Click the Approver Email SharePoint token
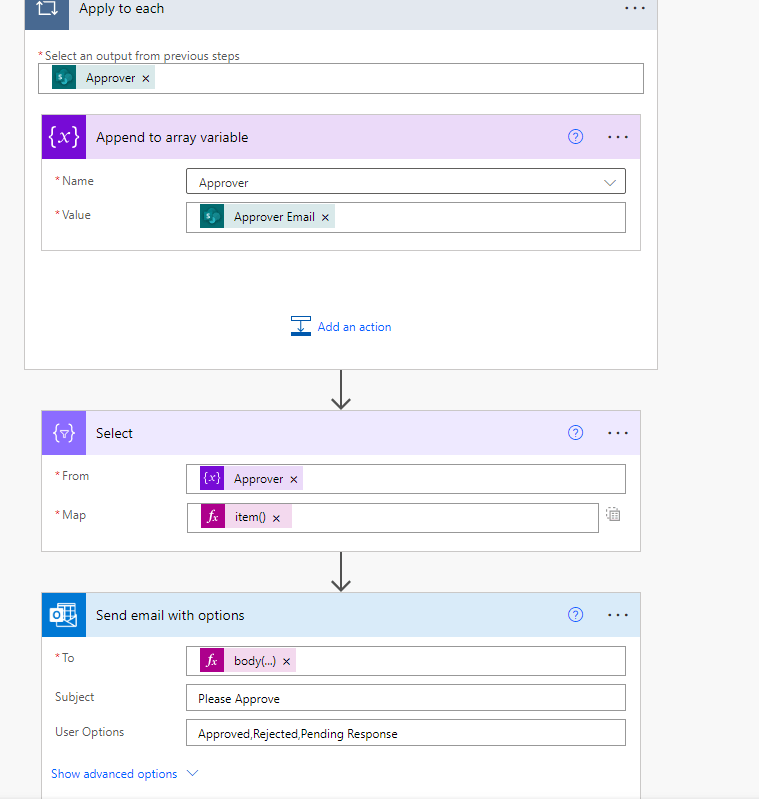This screenshot has height=799, width=759. [x=267, y=217]
